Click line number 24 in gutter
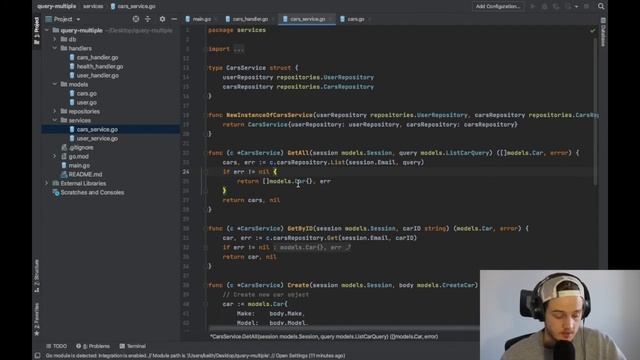The height and width of the screenshot is (360, 640). point(186,172)
